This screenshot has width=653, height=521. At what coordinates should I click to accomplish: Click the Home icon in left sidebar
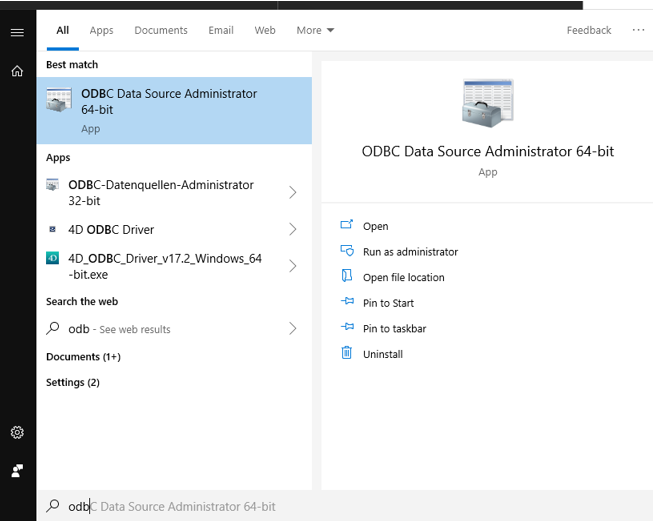point(17,71)
